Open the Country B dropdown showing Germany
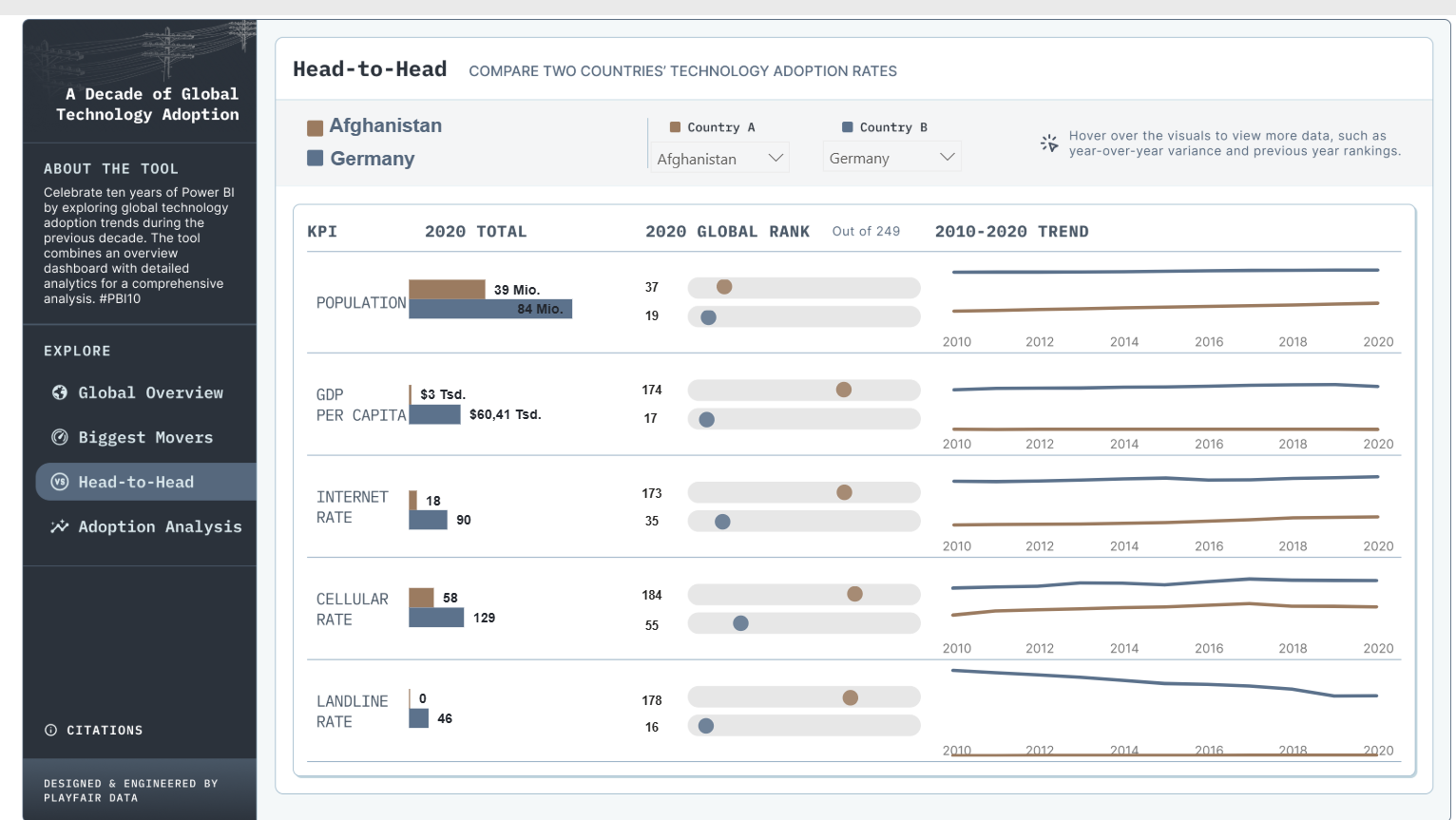Viewport: 1456px width, 820px height. pos(891,158)
